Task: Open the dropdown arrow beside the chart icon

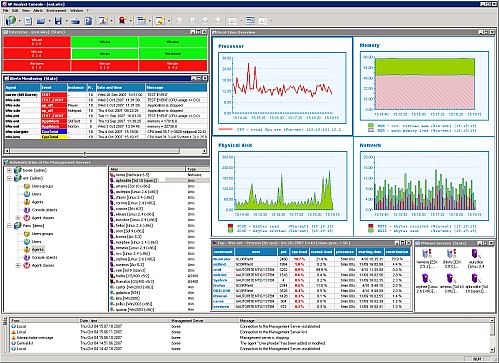Action: tap(111, 21)
